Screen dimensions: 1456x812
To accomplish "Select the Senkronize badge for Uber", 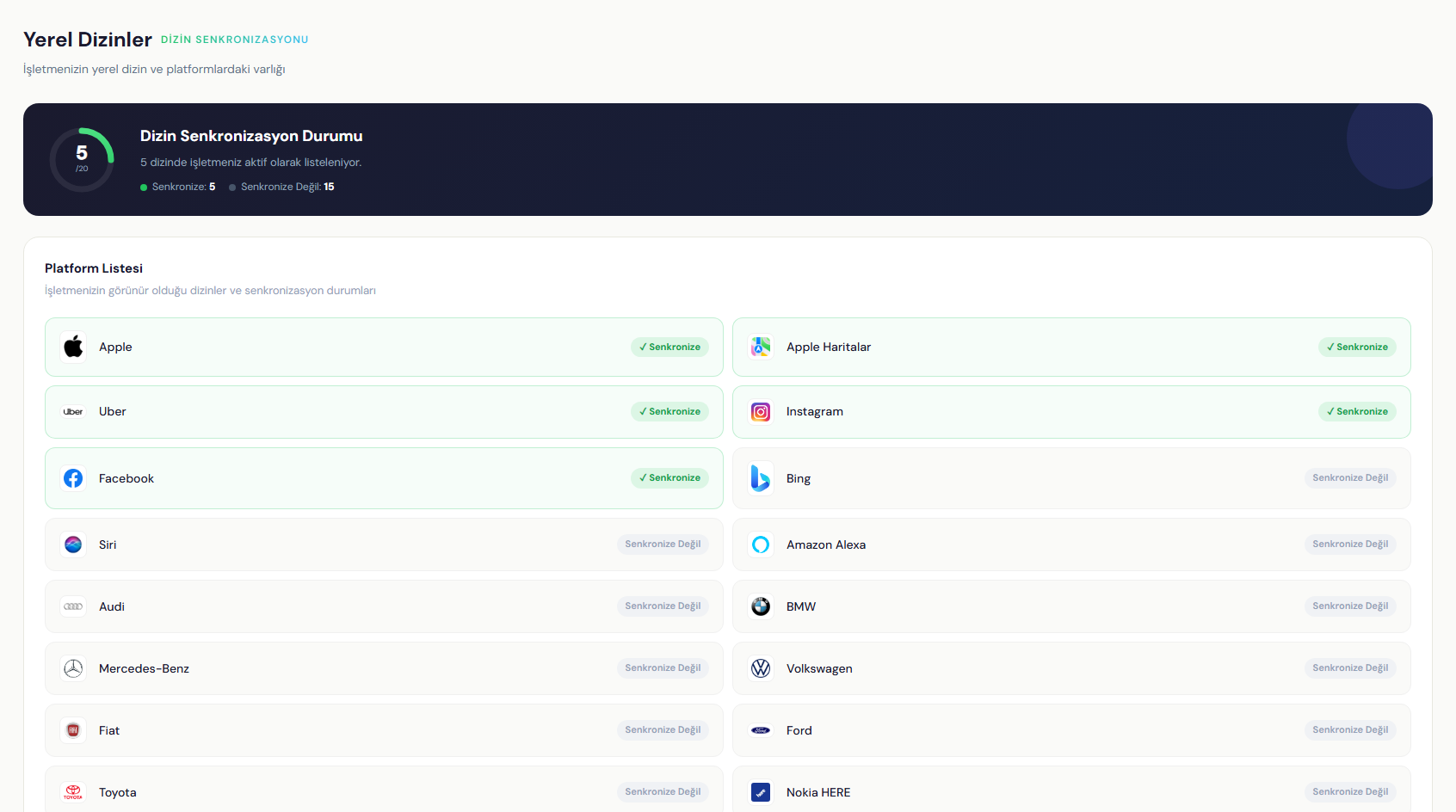I will click(x=669, y=411).
